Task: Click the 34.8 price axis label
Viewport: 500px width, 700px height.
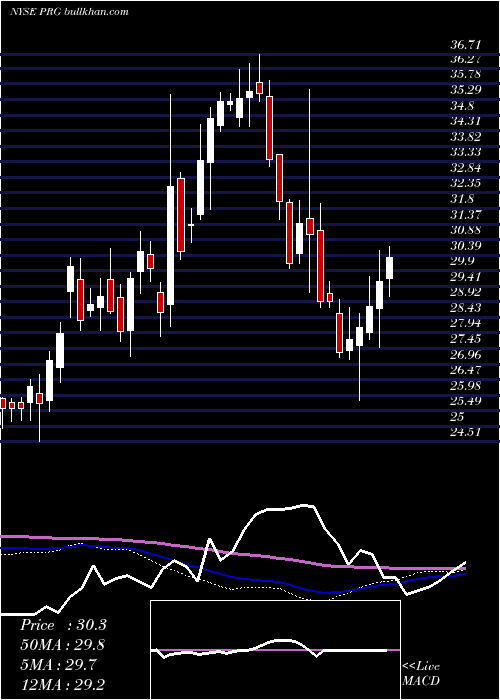Action: tap(462, 106)
